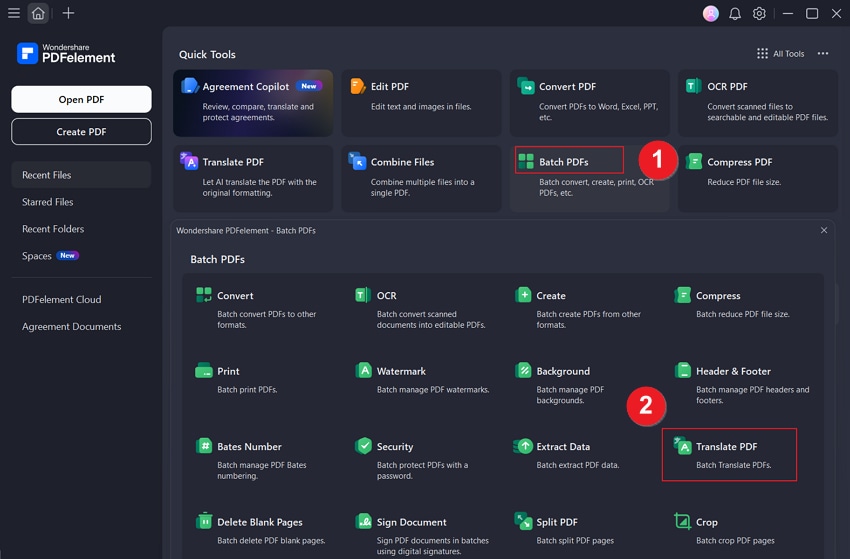The height and width of the screenshot is (559, 850).
Task: Choose batch Header & Footer icon
Action: 683,371
